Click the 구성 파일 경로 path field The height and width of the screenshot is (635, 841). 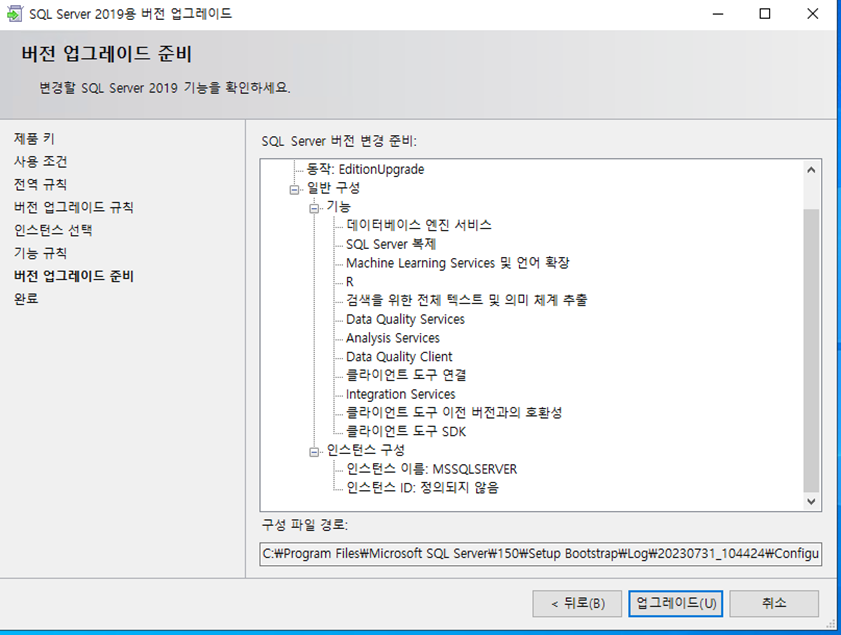click(541, 553)
